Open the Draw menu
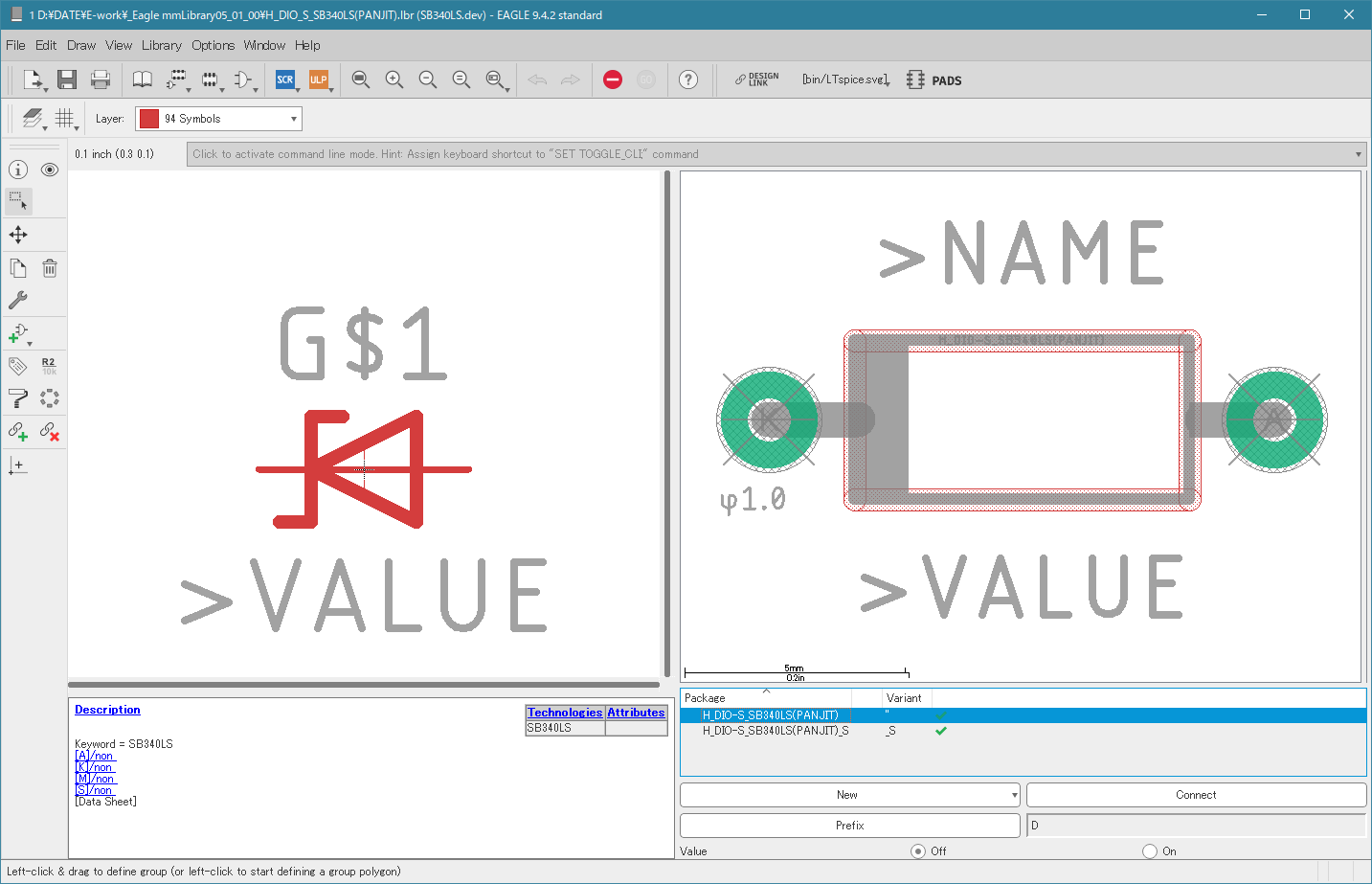This screenshot has width=1372, height=884. (81, 45)
